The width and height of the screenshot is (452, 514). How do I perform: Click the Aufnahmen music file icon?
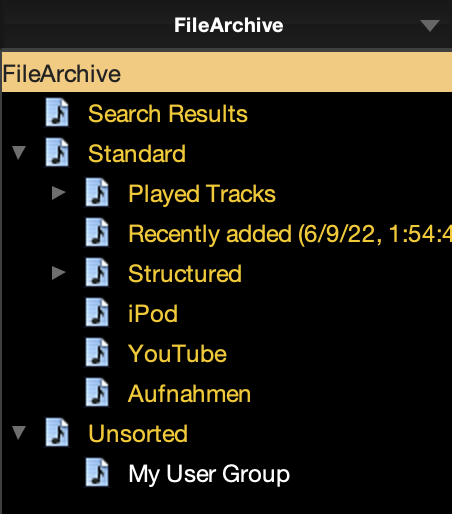coord(97,393)
